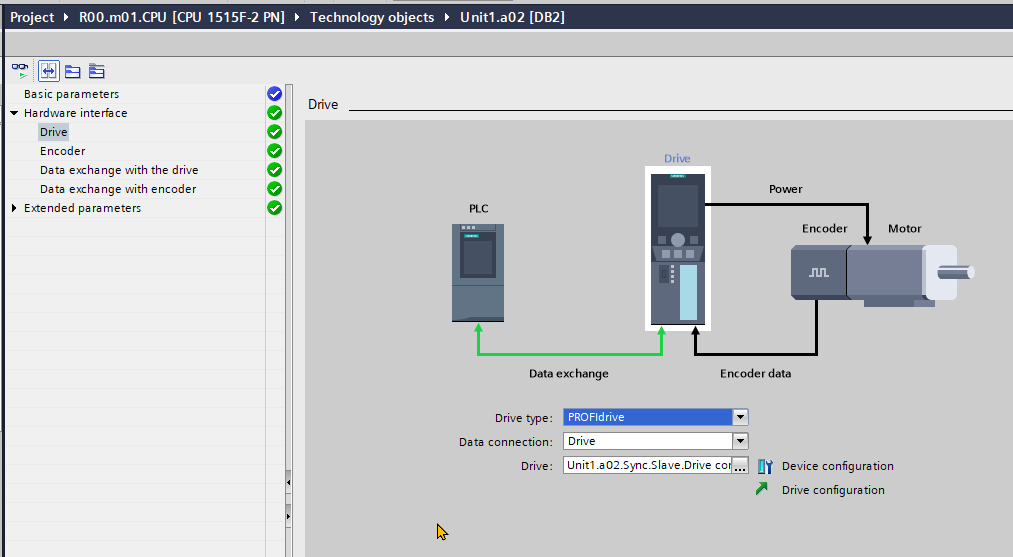Collapse the Hardware interface tree node
The height and width of the screenshot is (557, 1013).
[x=14, y=113]
